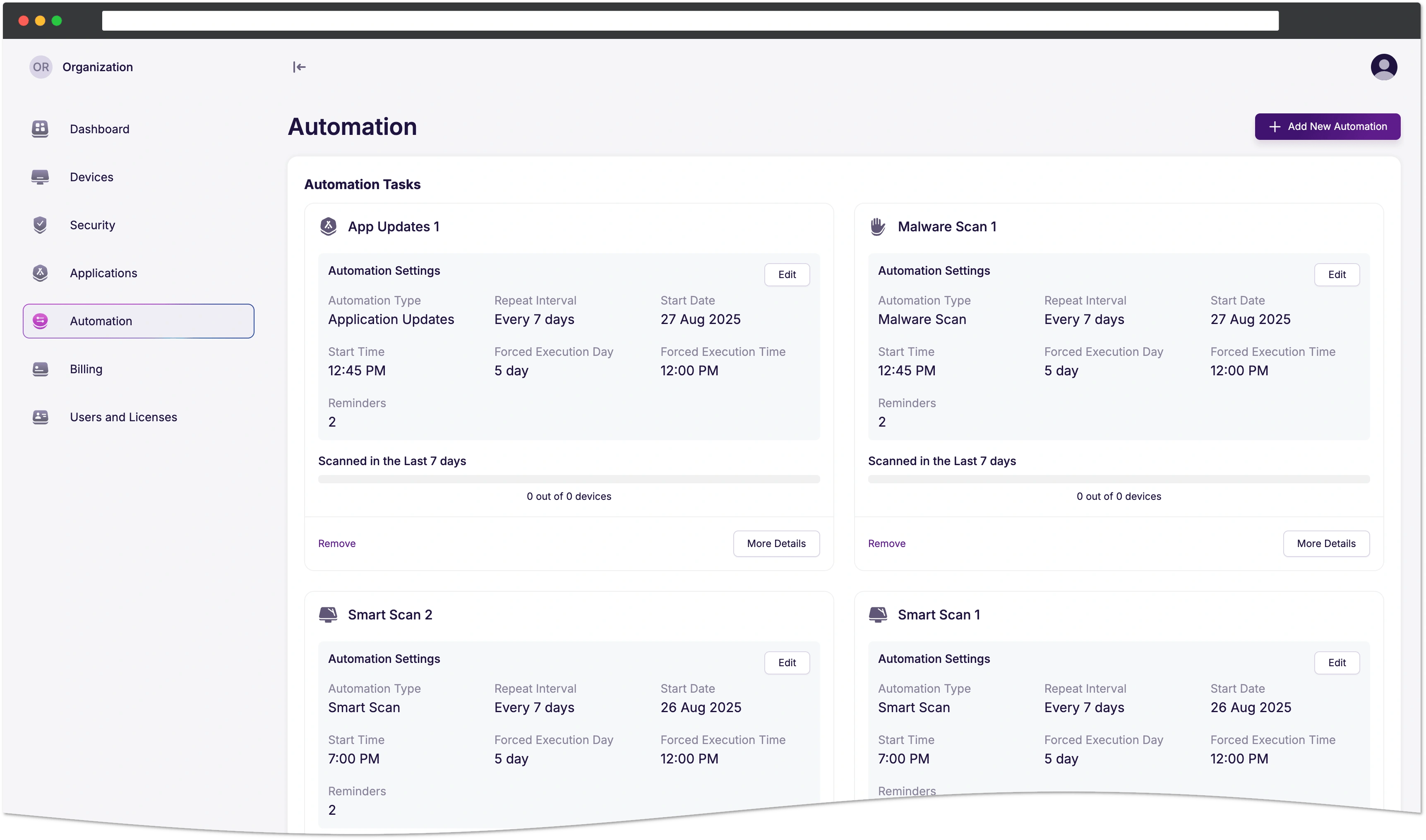The height and width of the screenshot is (840, 1426).
Task: Remove the App Updates 1 automation
Action: click(x=337, y=543)
